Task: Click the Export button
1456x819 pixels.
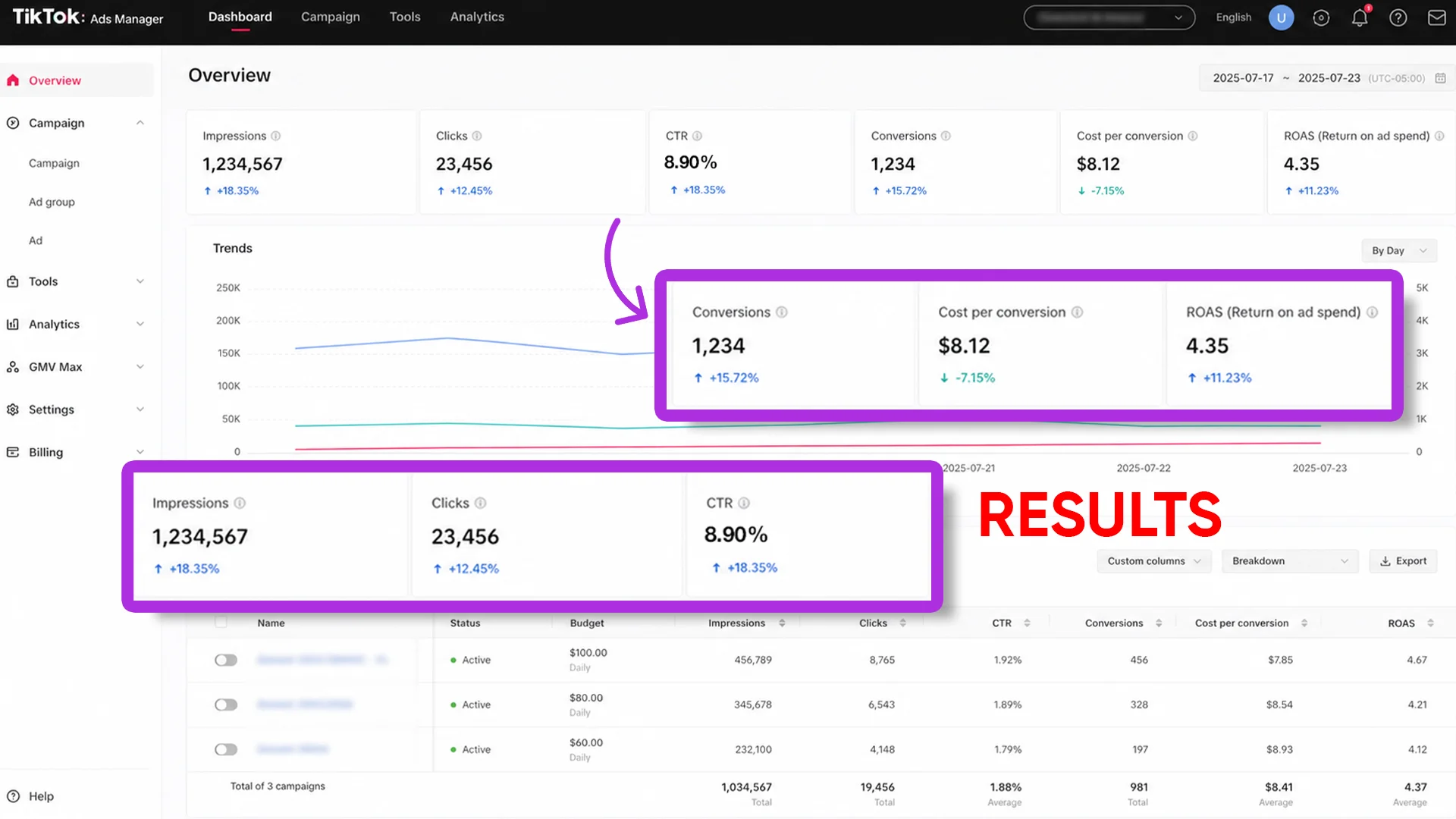Action: click(x=1403, y=561)
